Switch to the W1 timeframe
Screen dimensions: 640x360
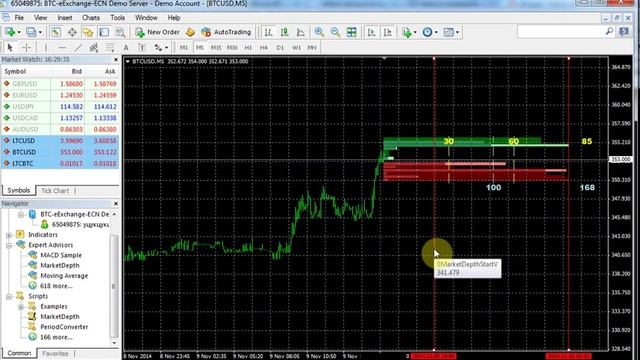click(x=296, y=48)
